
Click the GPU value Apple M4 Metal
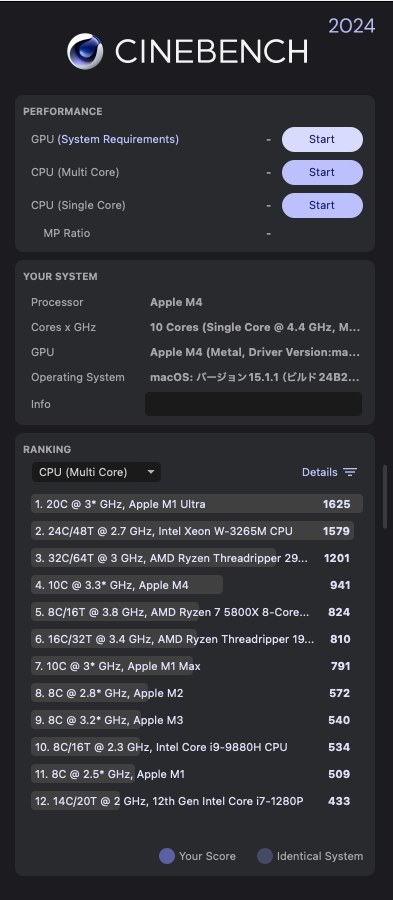tap(255, 352)
